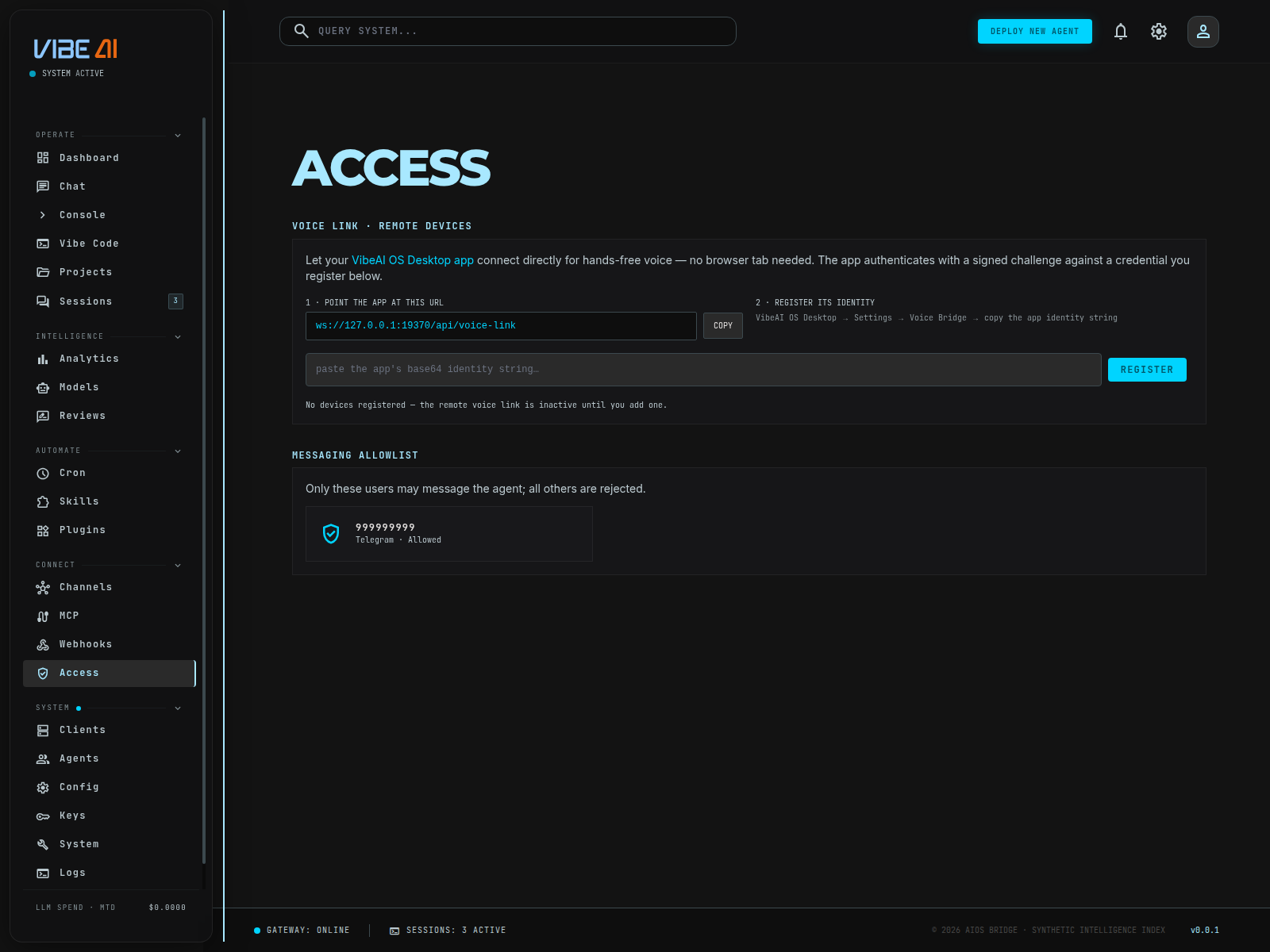Collapse the AUTOMATE section
The width and height of the screenshot is (1270, 952).
pyautogui.click(x=178, y=451)
